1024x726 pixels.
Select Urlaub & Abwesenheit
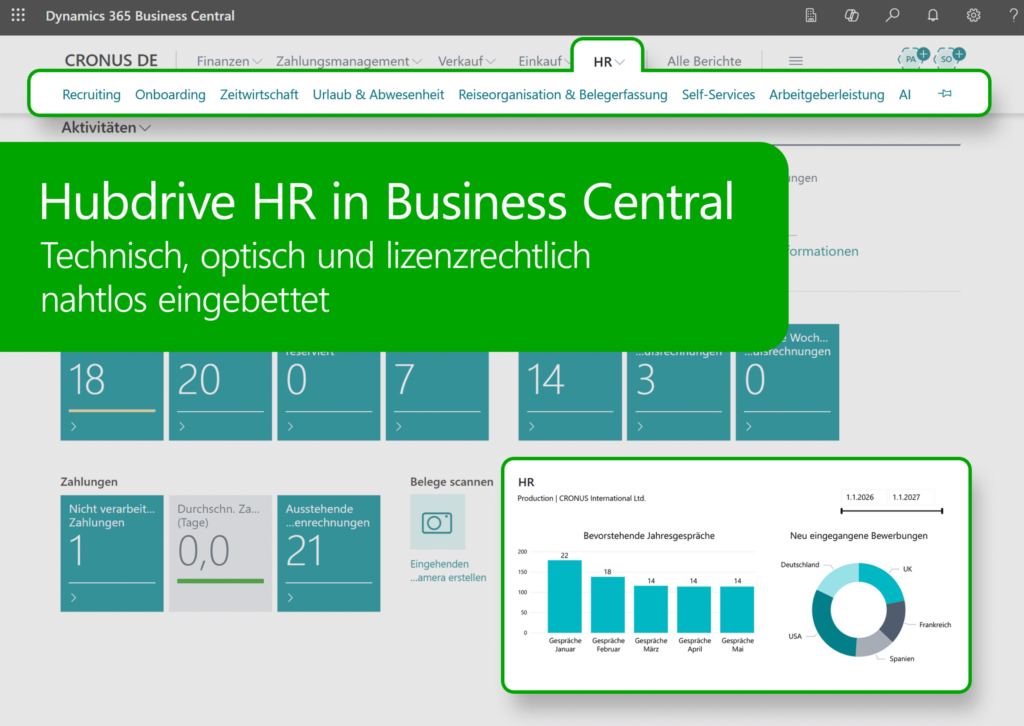click(378, 95)
